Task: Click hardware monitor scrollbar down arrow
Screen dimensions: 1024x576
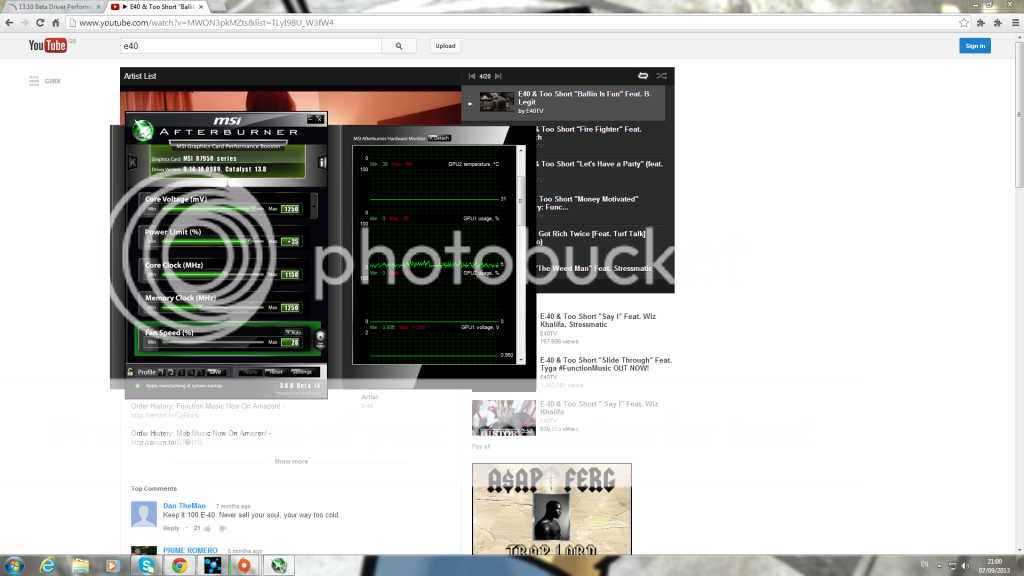Action: point(520,360)
